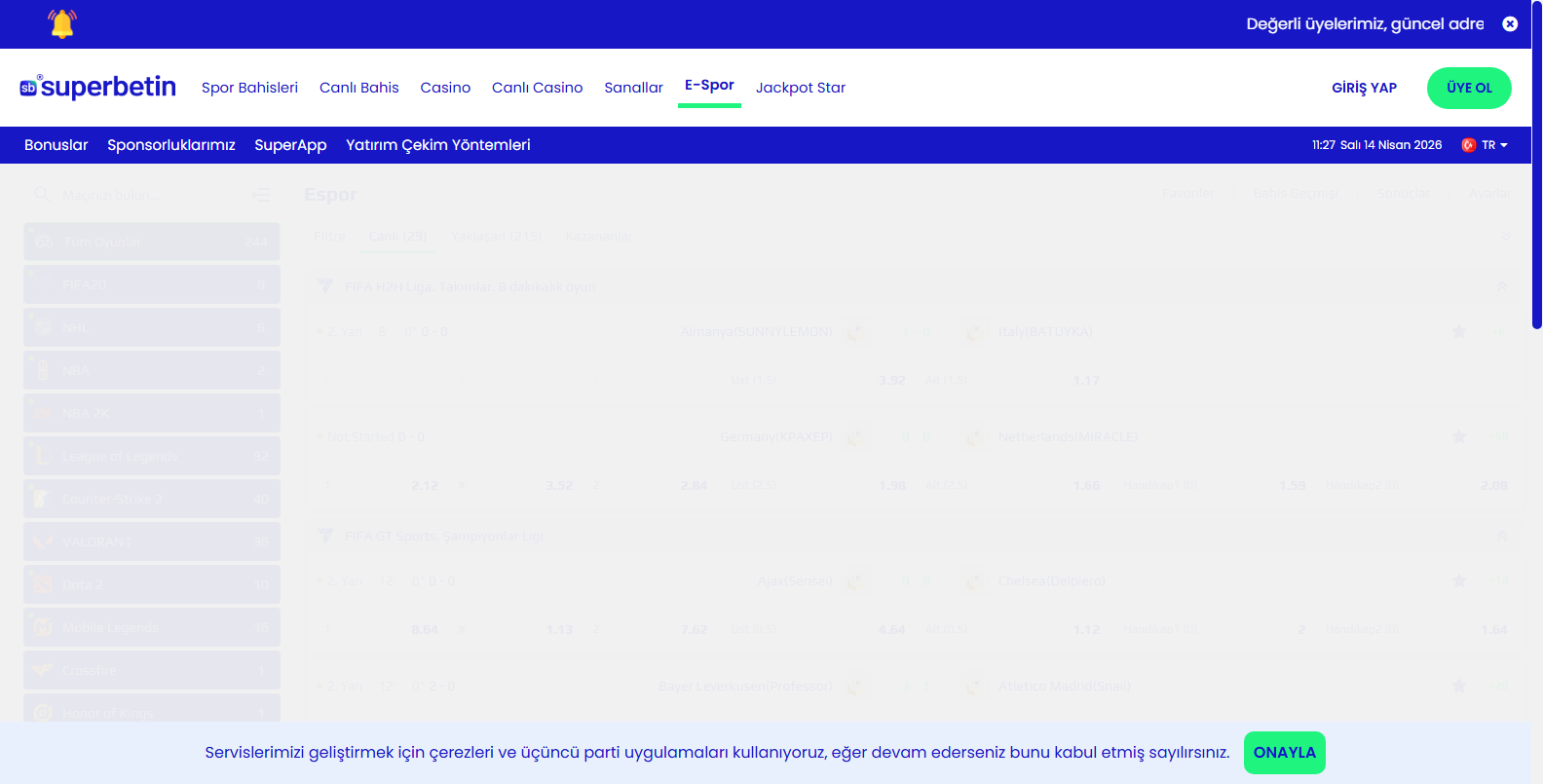Image resolution: width=1543 pixels, height=784 pixels.
Task: Select NBA 2K in sidebar
Action: (x=152, y=413)
